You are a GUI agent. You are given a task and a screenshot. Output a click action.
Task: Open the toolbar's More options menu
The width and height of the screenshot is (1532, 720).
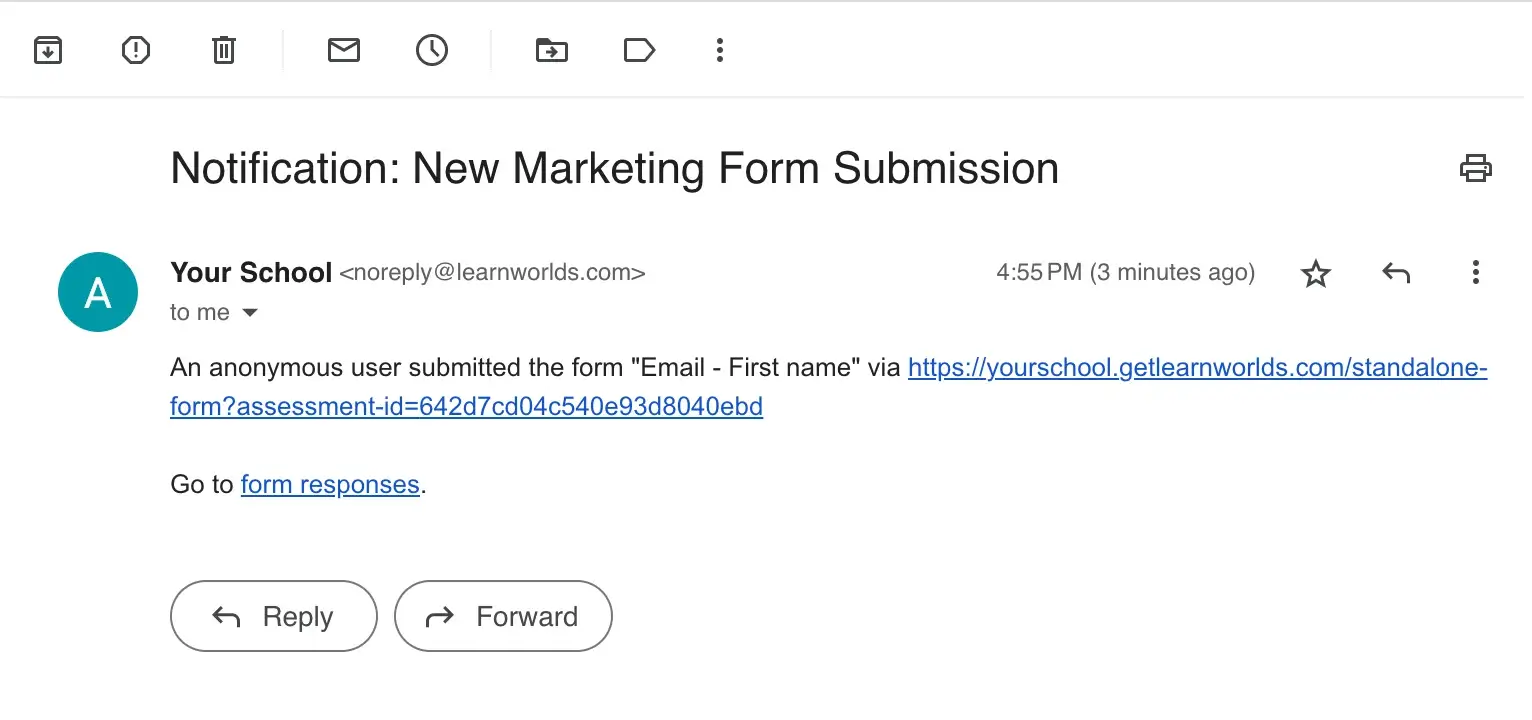(720, 50)
